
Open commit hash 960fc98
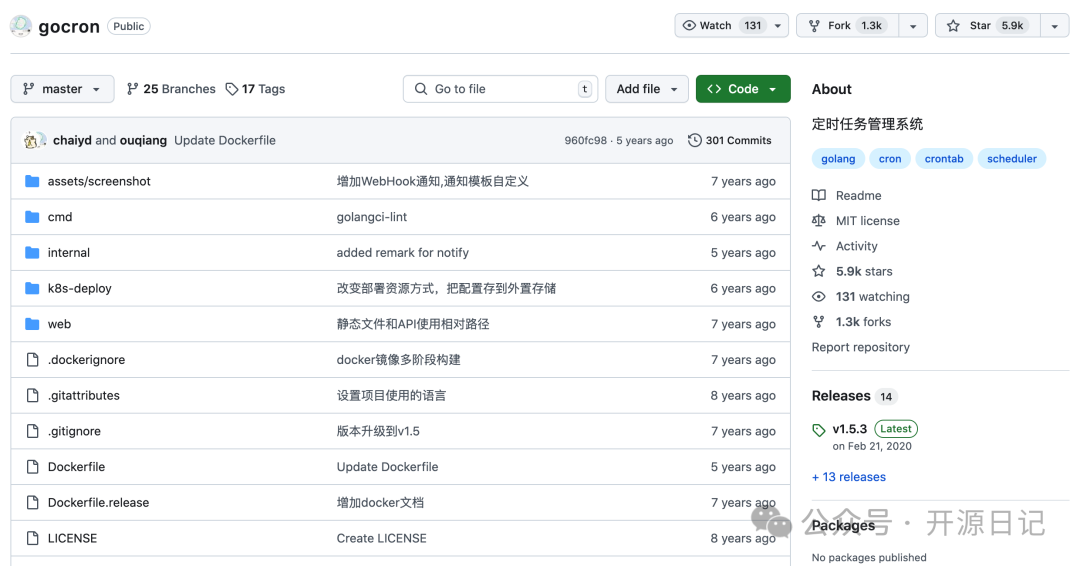585,140
